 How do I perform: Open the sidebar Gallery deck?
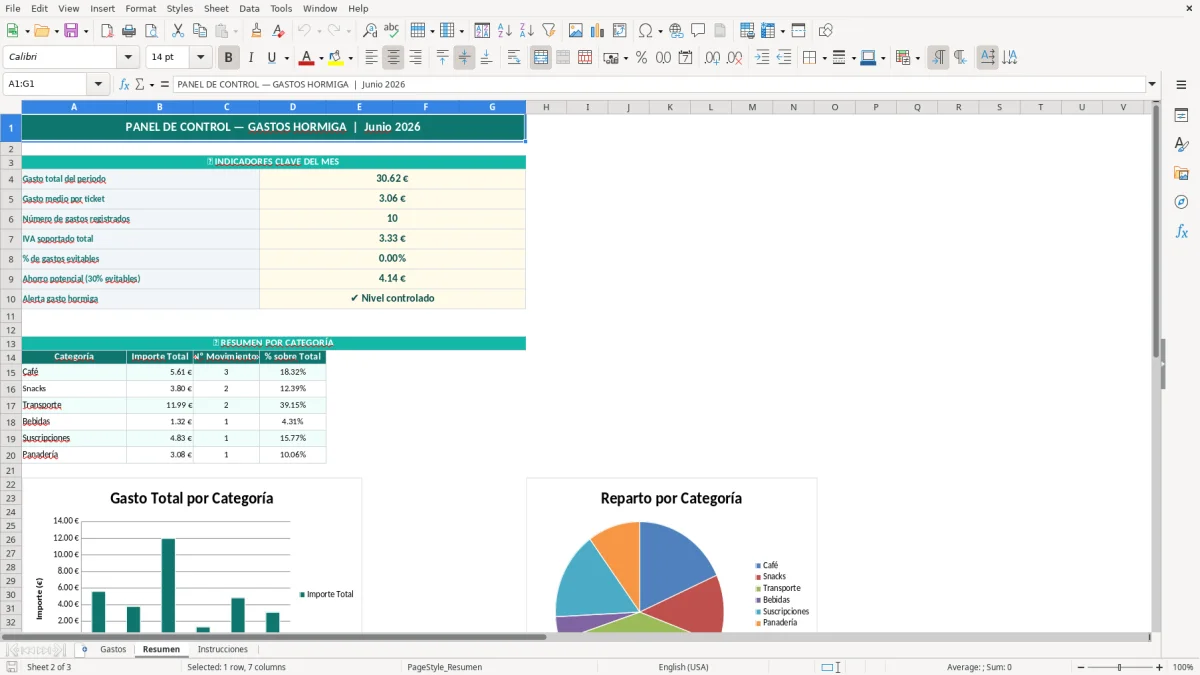pyautogui.click(x=1181, y=173)
